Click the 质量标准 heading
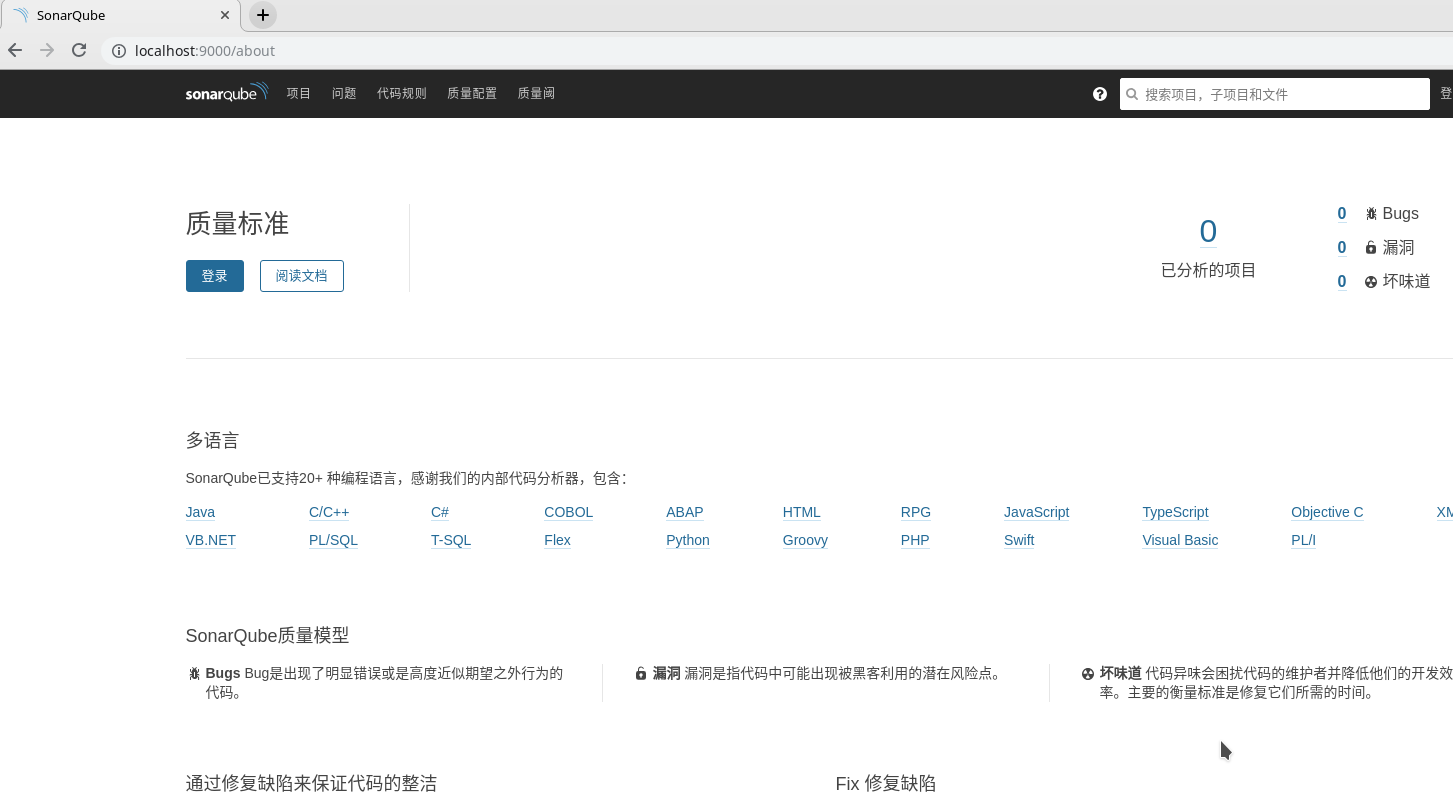This screenshot has width=1453, height=803. point(238,224)
